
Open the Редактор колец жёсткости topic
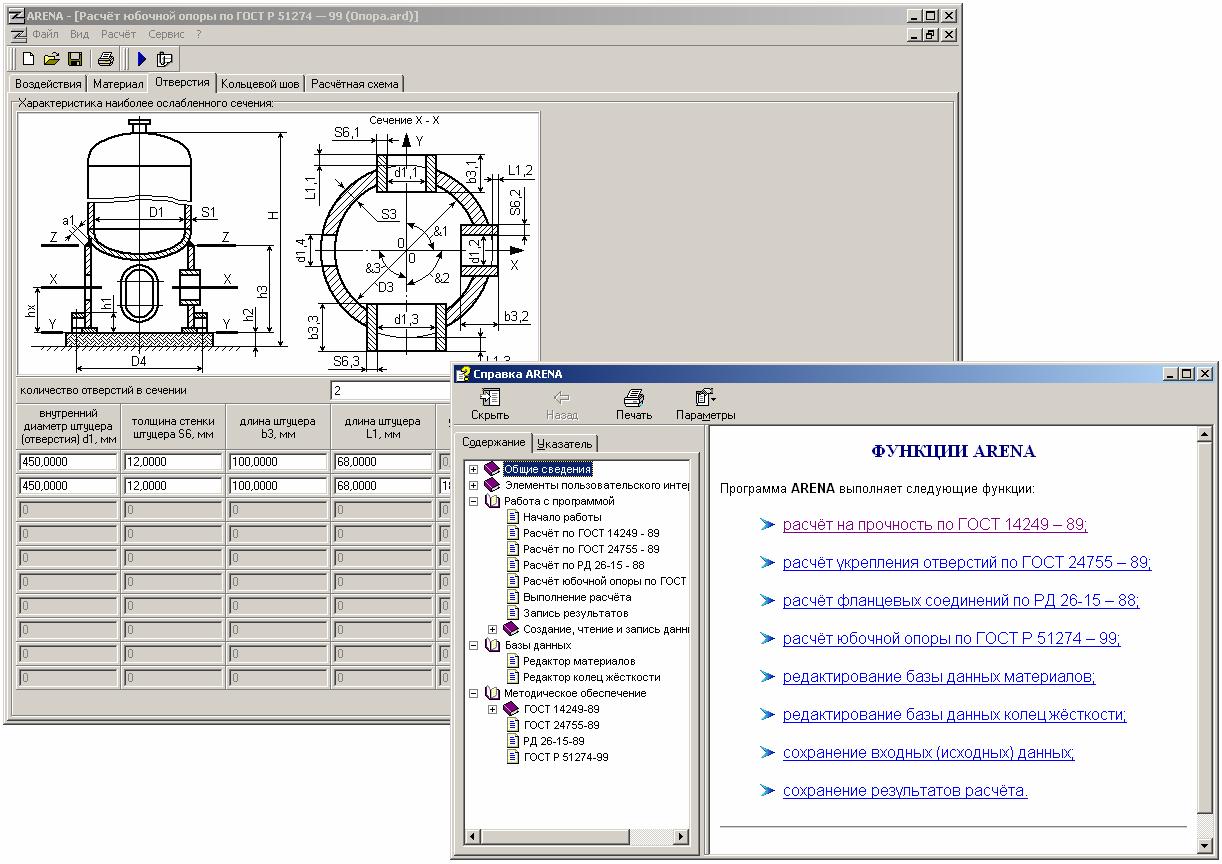[591, 677]
